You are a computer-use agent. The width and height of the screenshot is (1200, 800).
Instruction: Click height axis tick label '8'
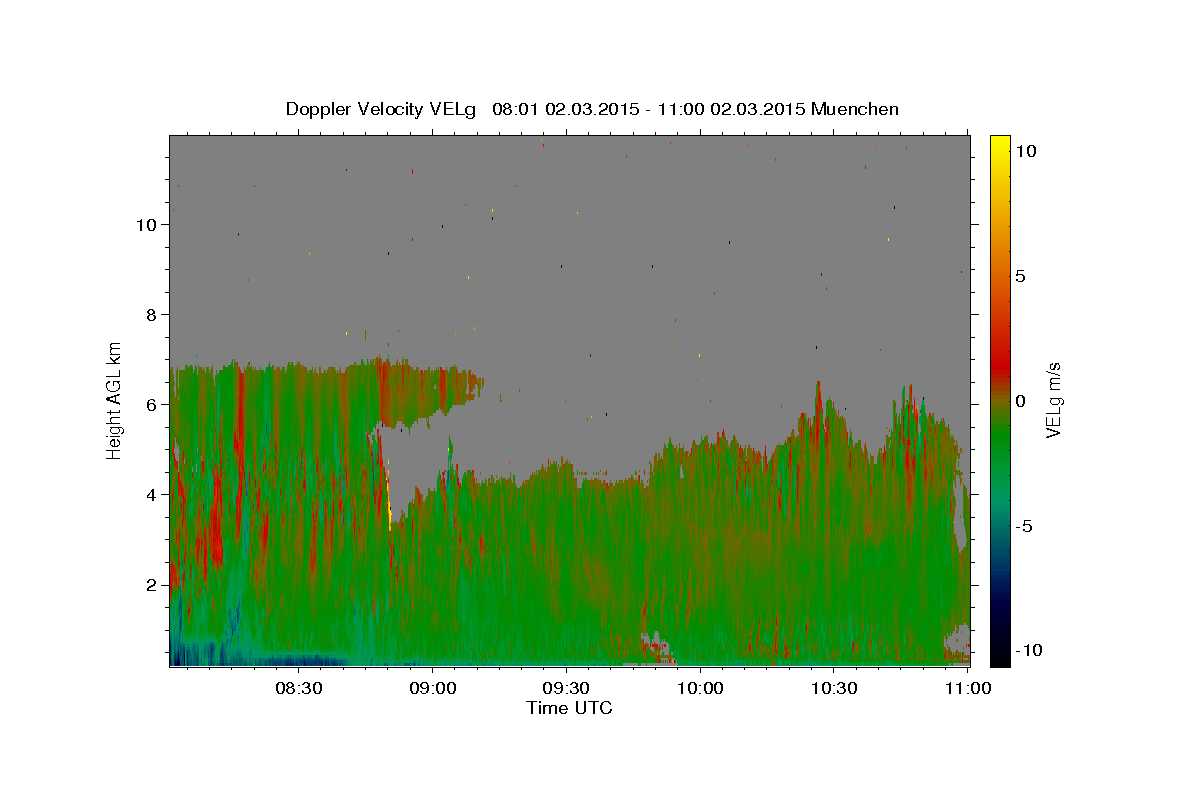152,315
